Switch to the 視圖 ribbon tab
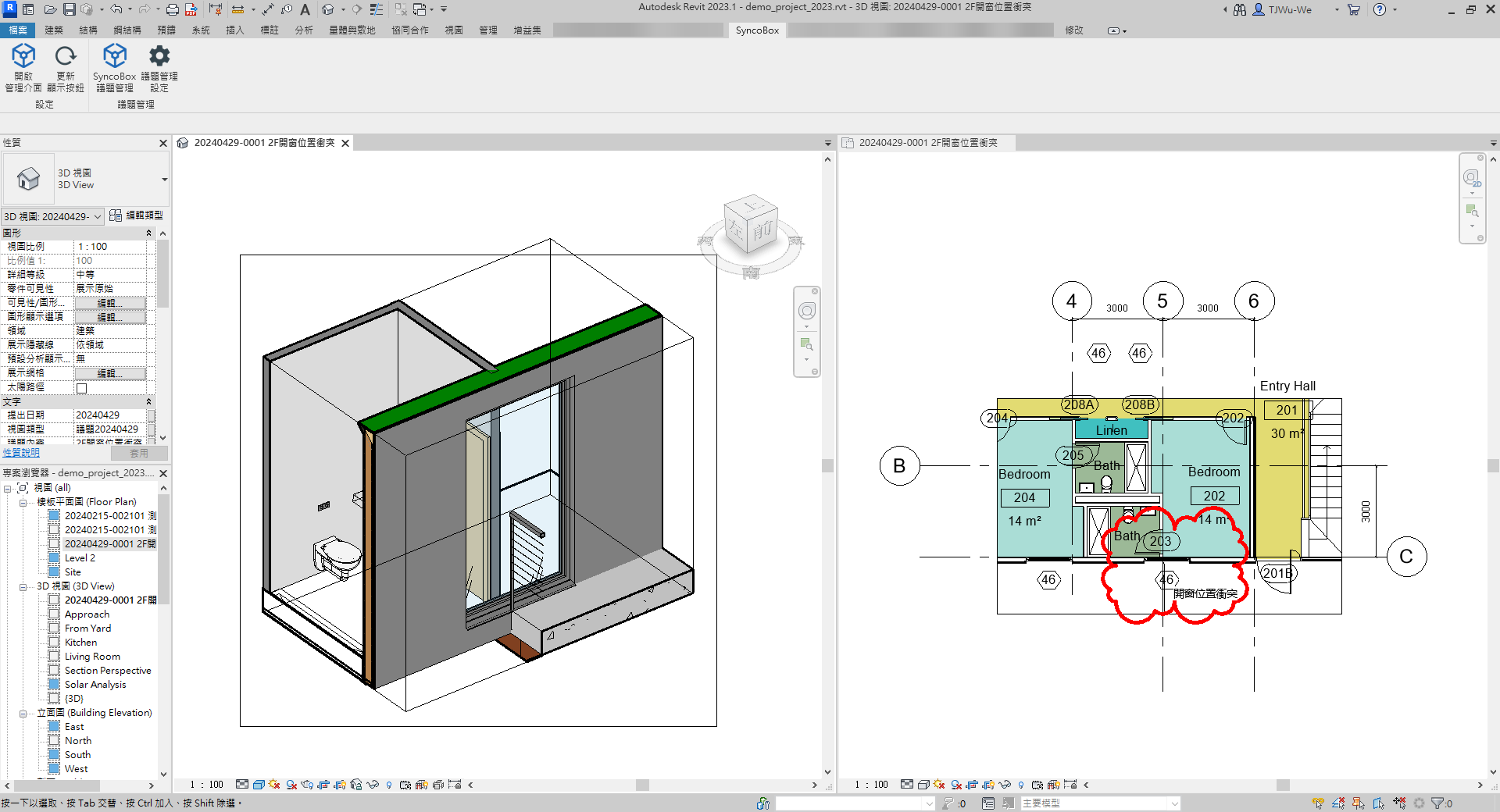The width and height of the screenshot is (1500, 812). (454, 30)
